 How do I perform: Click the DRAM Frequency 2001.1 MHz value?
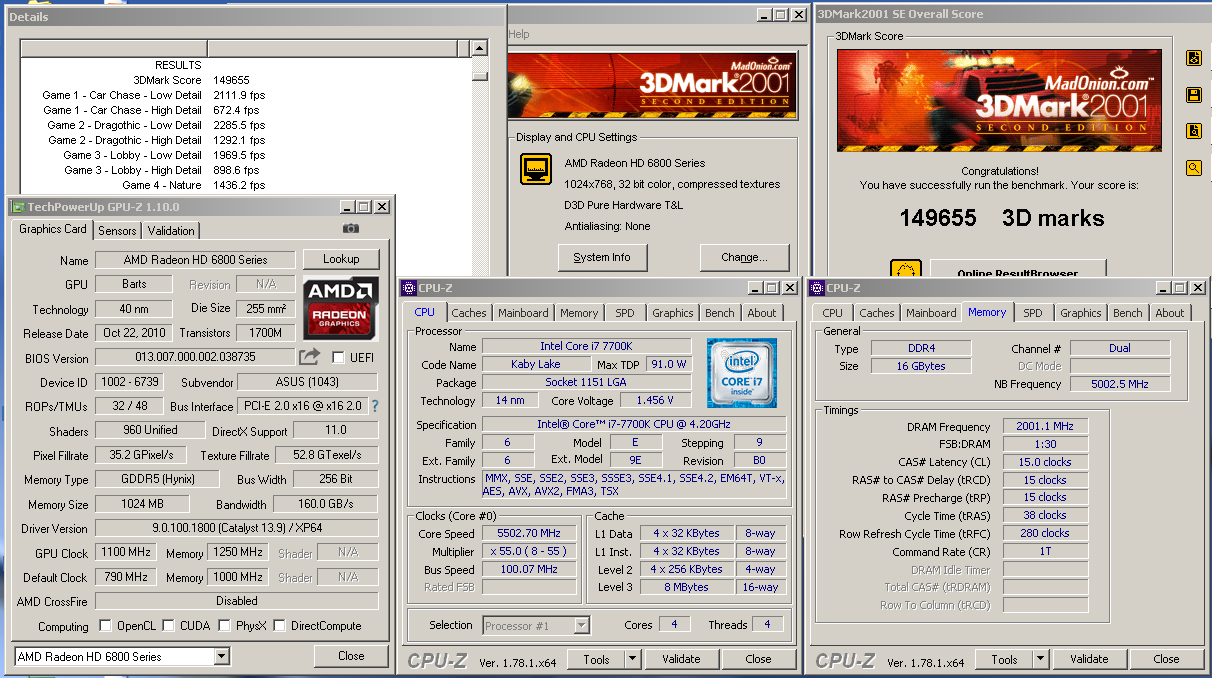coord(1045,427)
